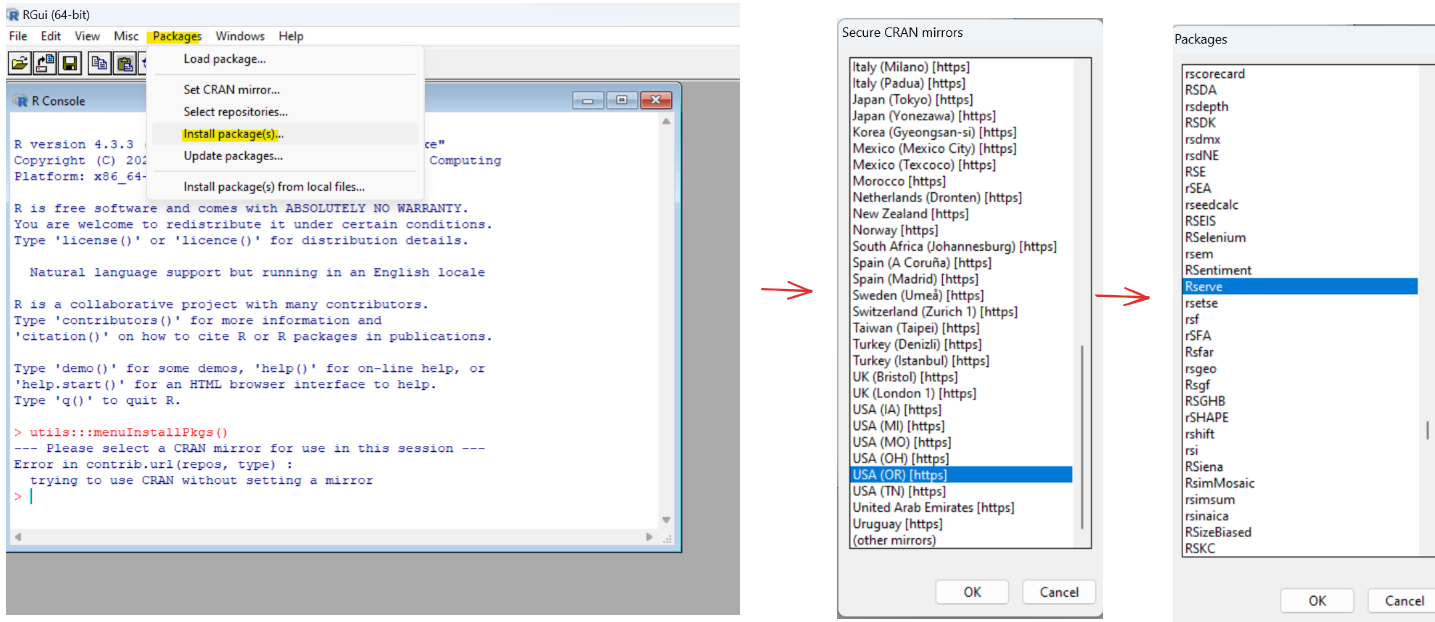Viewport: 1435px width, 622px height.
Task: Select USA (OH) [https] mirror
Action: click(x=961, y=458)
